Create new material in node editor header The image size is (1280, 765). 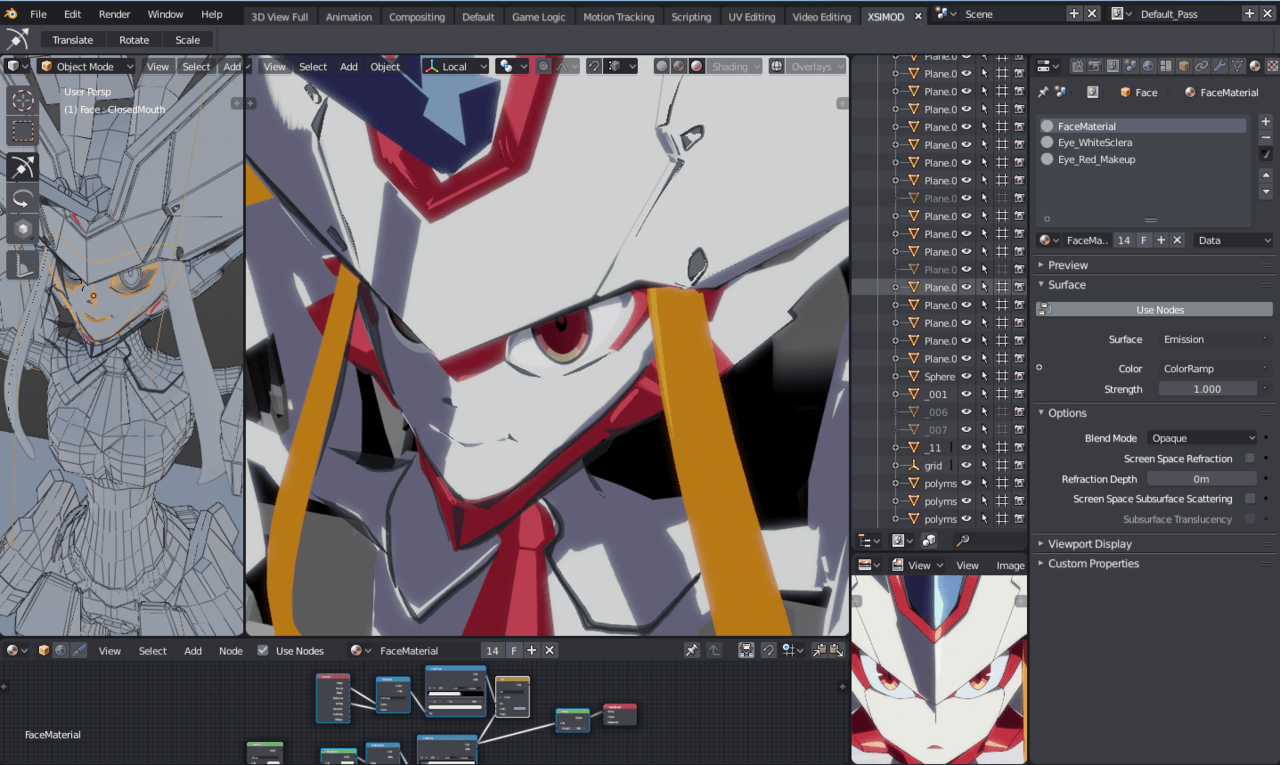click(x=532, y=650)
